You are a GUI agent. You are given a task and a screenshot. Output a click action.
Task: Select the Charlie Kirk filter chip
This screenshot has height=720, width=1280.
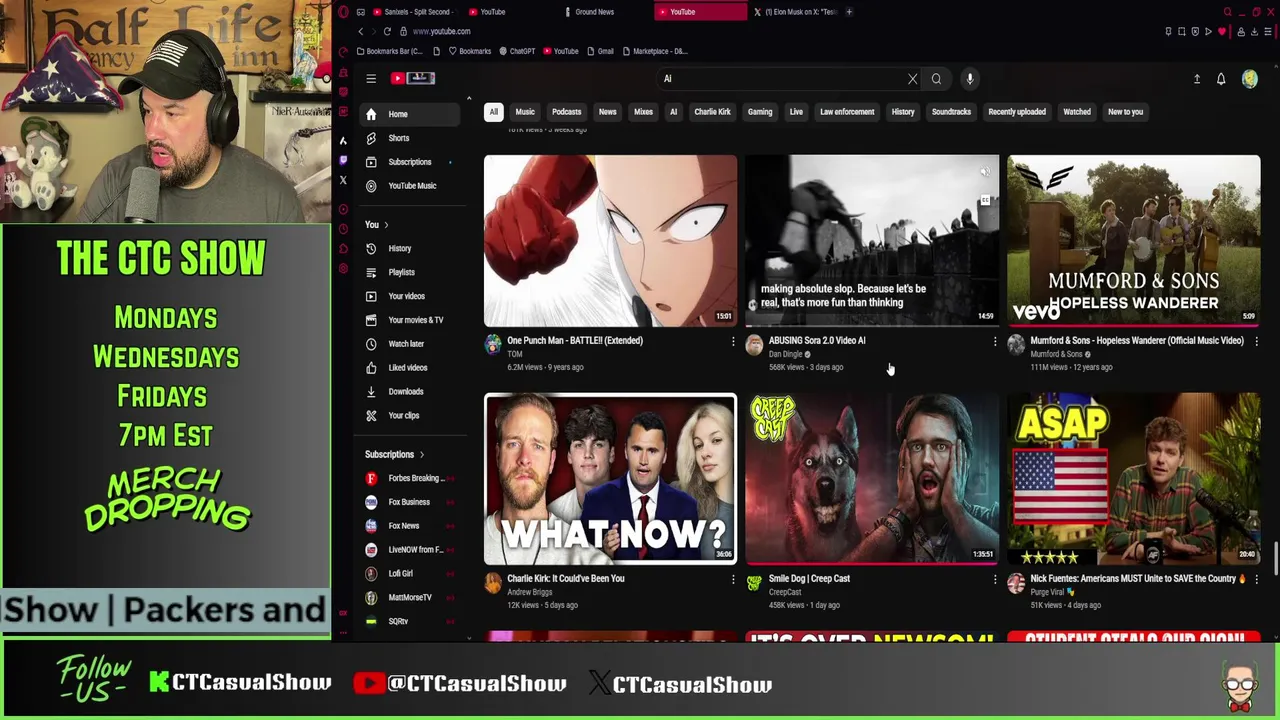712,112
